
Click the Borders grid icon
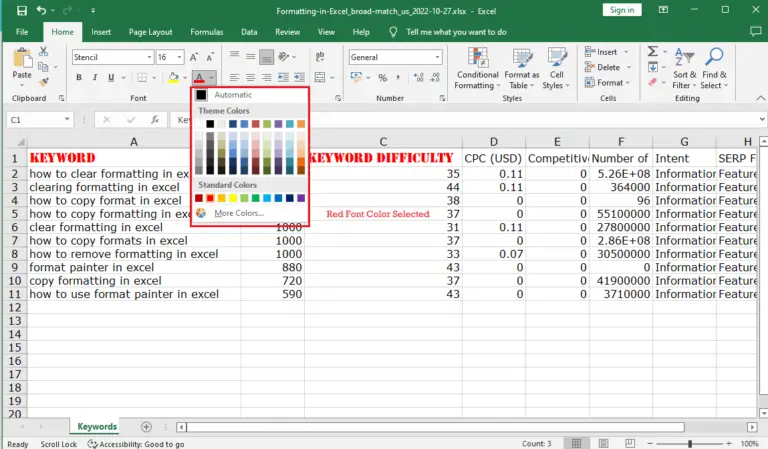point(142,77)
